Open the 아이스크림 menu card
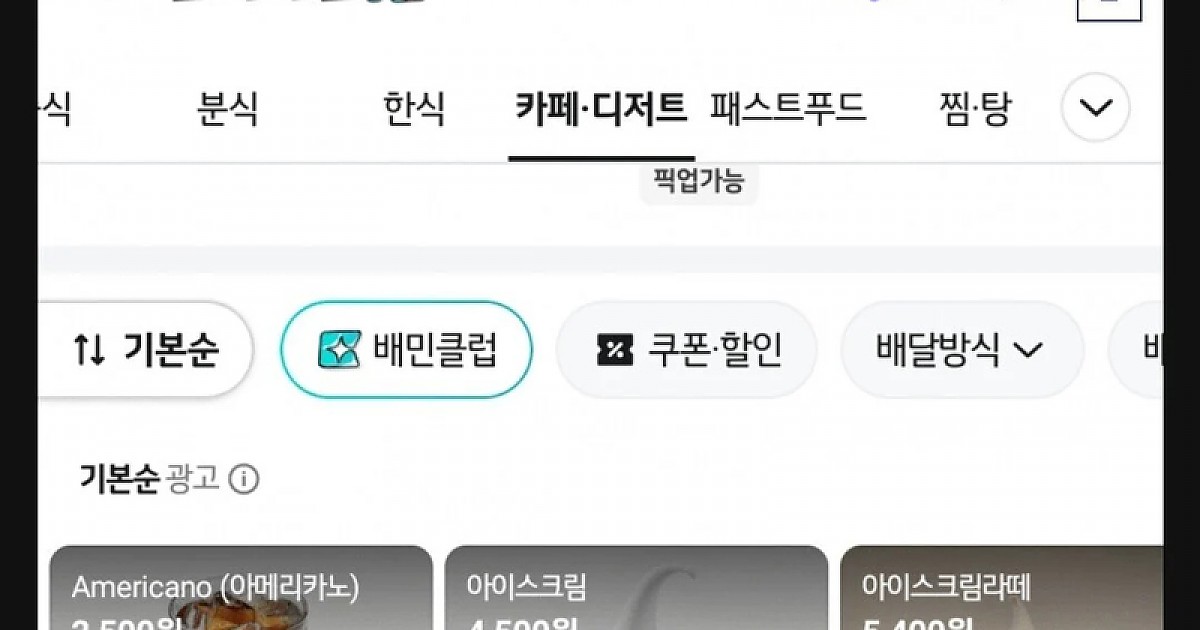The height and width of the screenshot is (630, 1200). click(636, 588)
